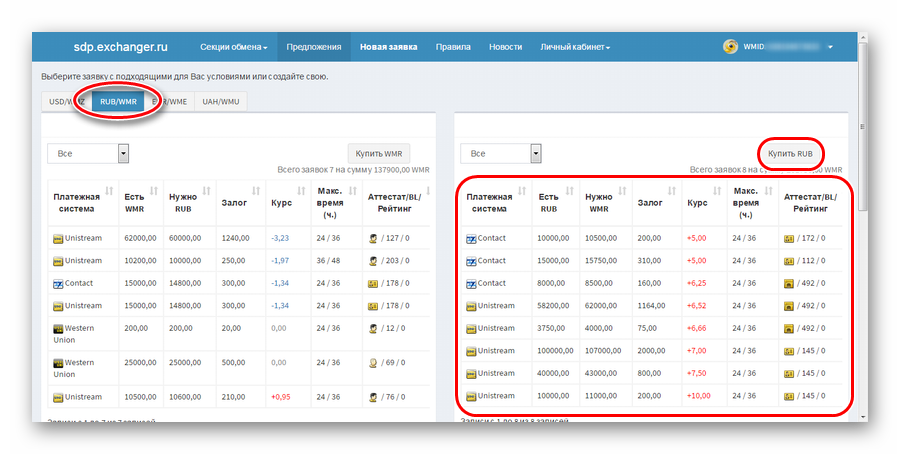Click the Купить WMR button
Image resolution: width=900 pixels, height=454 pixels.
coord(379,153)
